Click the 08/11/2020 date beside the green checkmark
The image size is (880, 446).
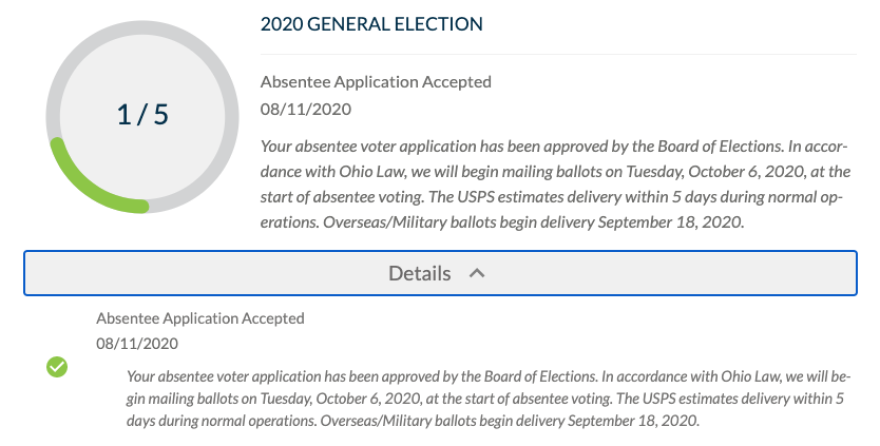pos(137,344)
